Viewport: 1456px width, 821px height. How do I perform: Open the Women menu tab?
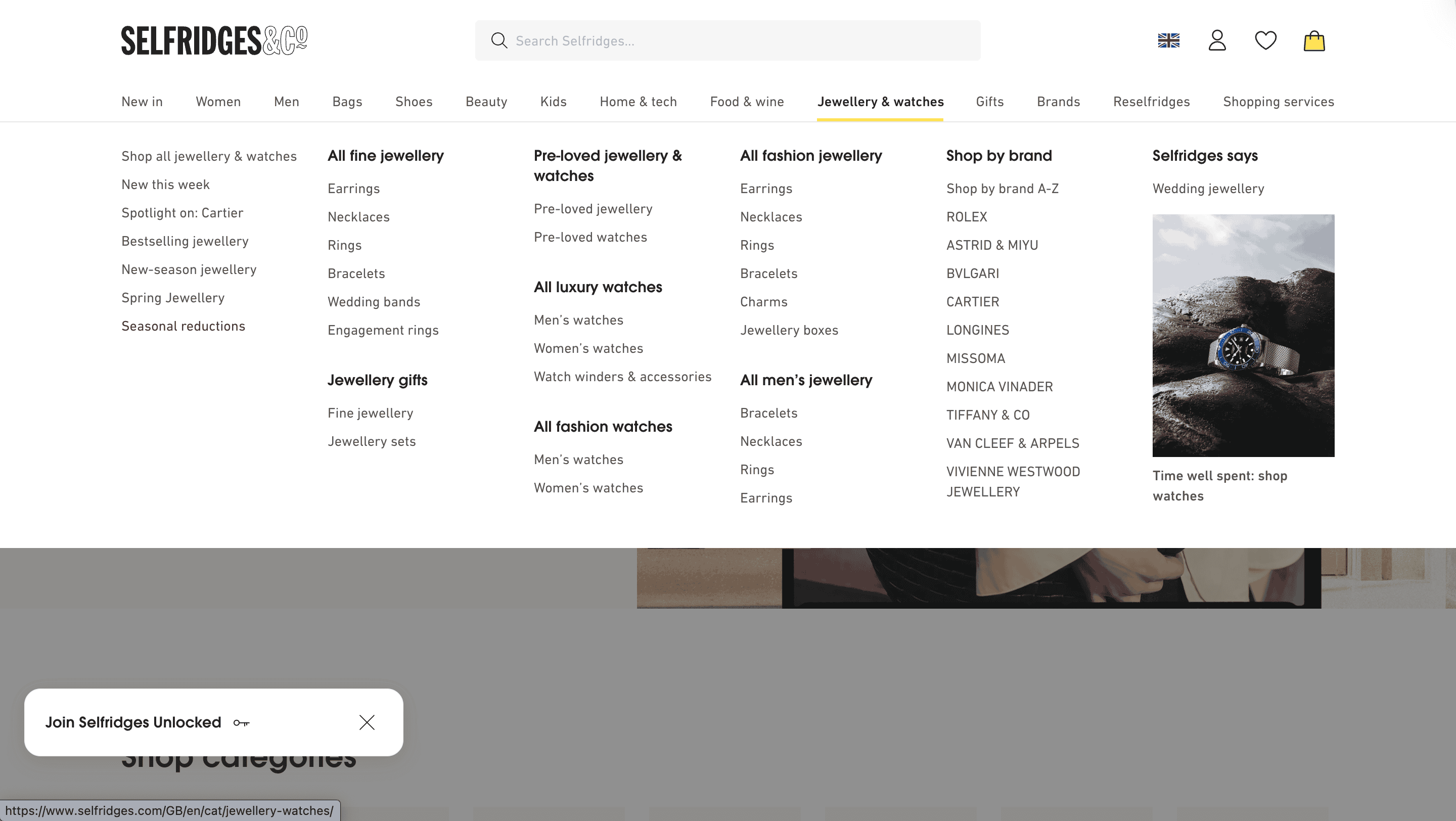click(x=218, y=102)
